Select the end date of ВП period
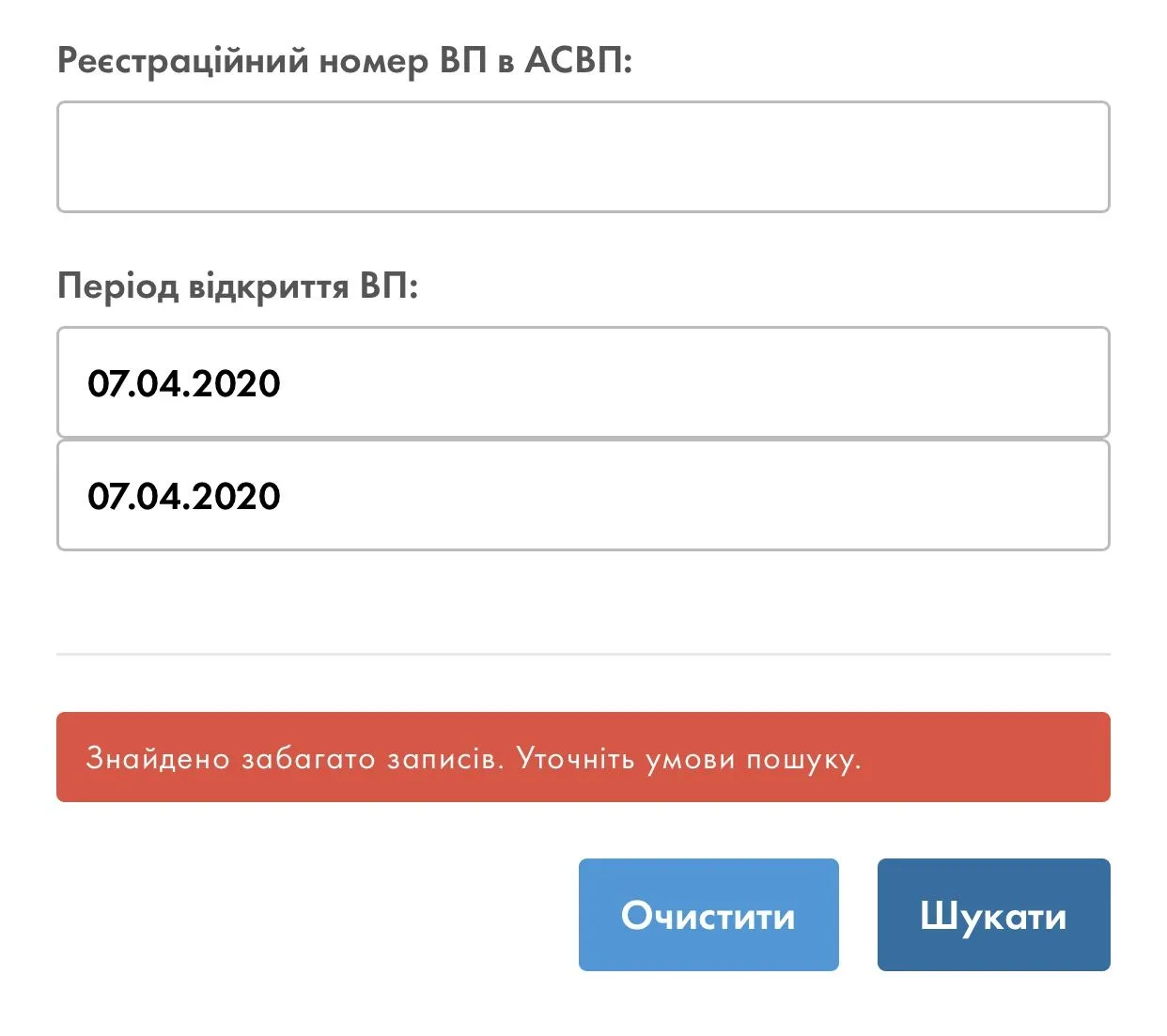 [583, 495]
